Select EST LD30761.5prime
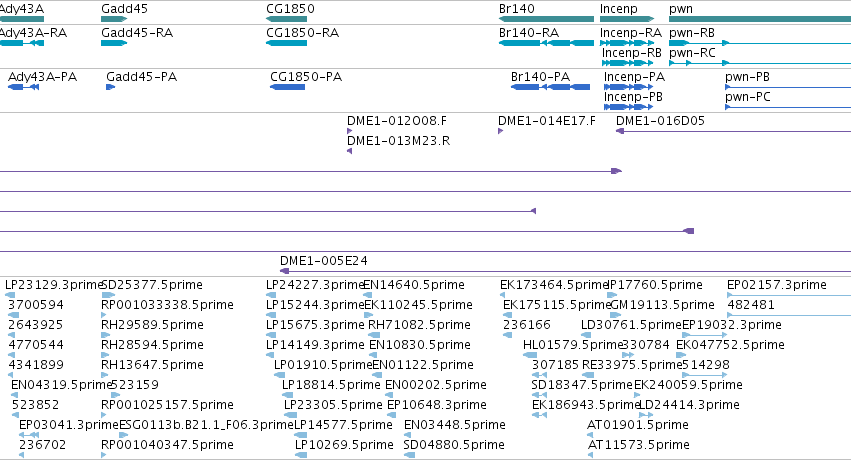Image resolution: width=851 pixels, height=460 pixels. click(631, 325)
